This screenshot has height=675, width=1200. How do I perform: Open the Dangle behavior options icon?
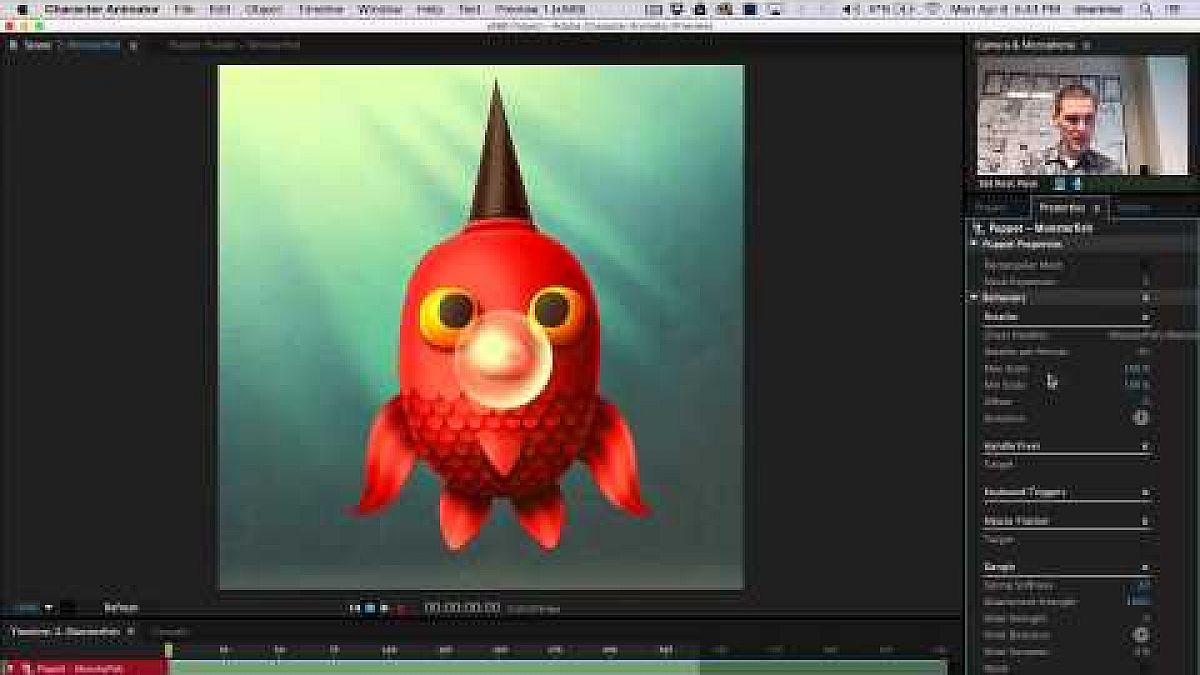(1145, 567)
